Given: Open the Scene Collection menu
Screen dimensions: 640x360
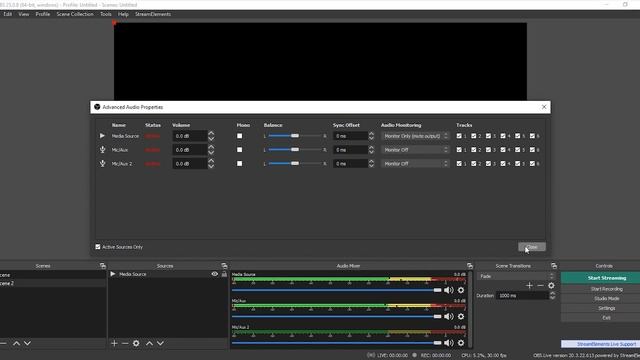Looking at the screenshot, I should tap(75, 14).
